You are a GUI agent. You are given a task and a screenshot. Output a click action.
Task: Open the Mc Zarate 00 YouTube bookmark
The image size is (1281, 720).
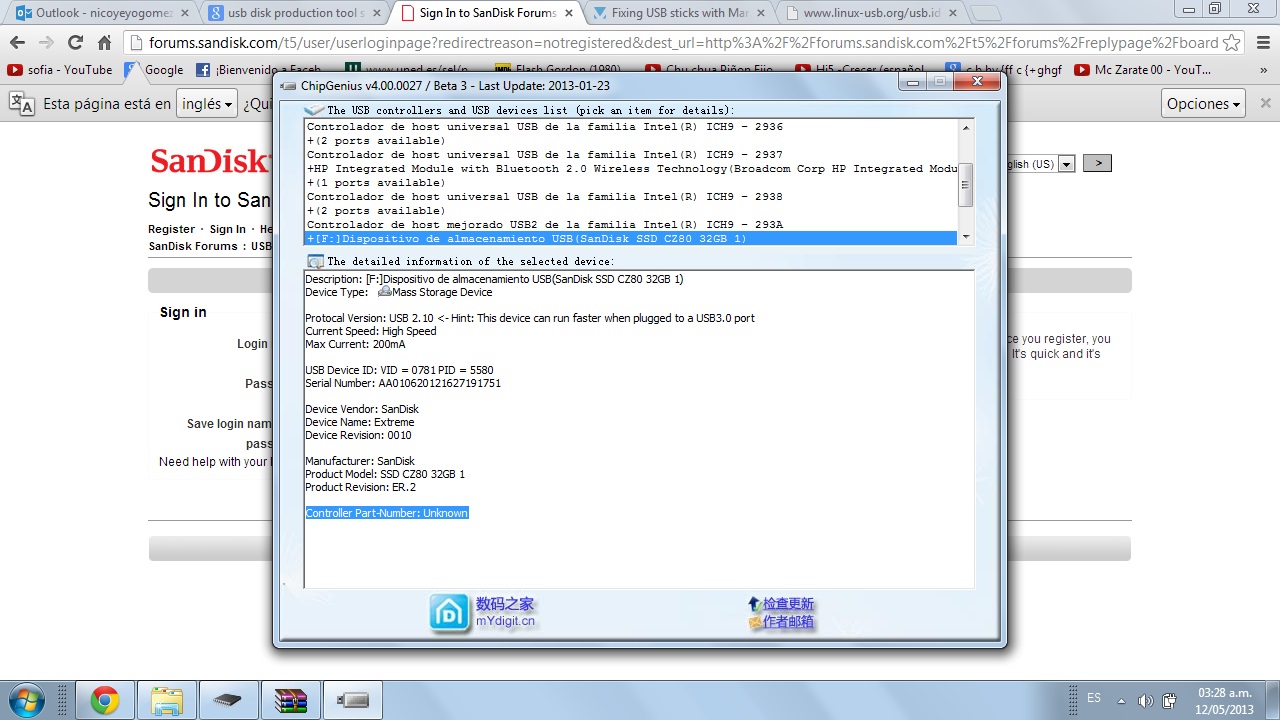pos(1142,70)
